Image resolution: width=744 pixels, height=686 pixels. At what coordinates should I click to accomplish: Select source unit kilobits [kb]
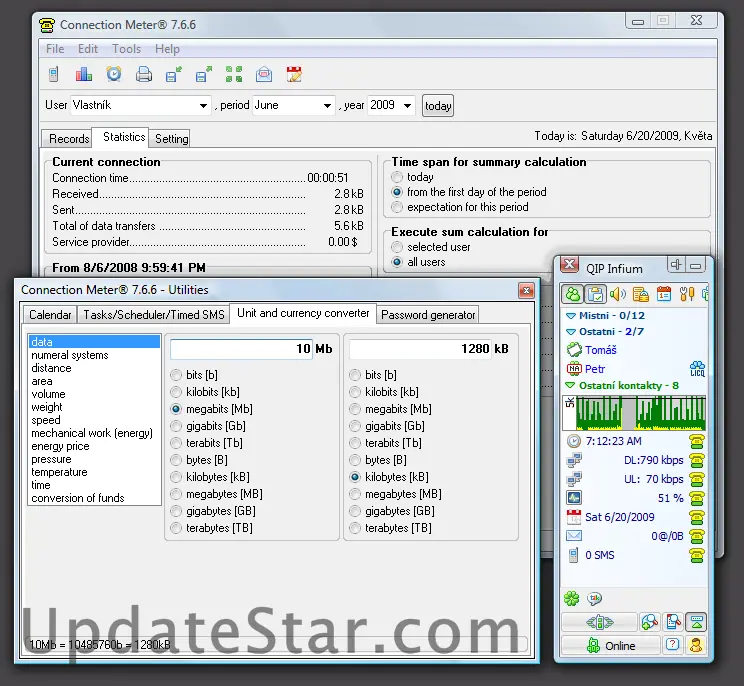click(176, 392)
